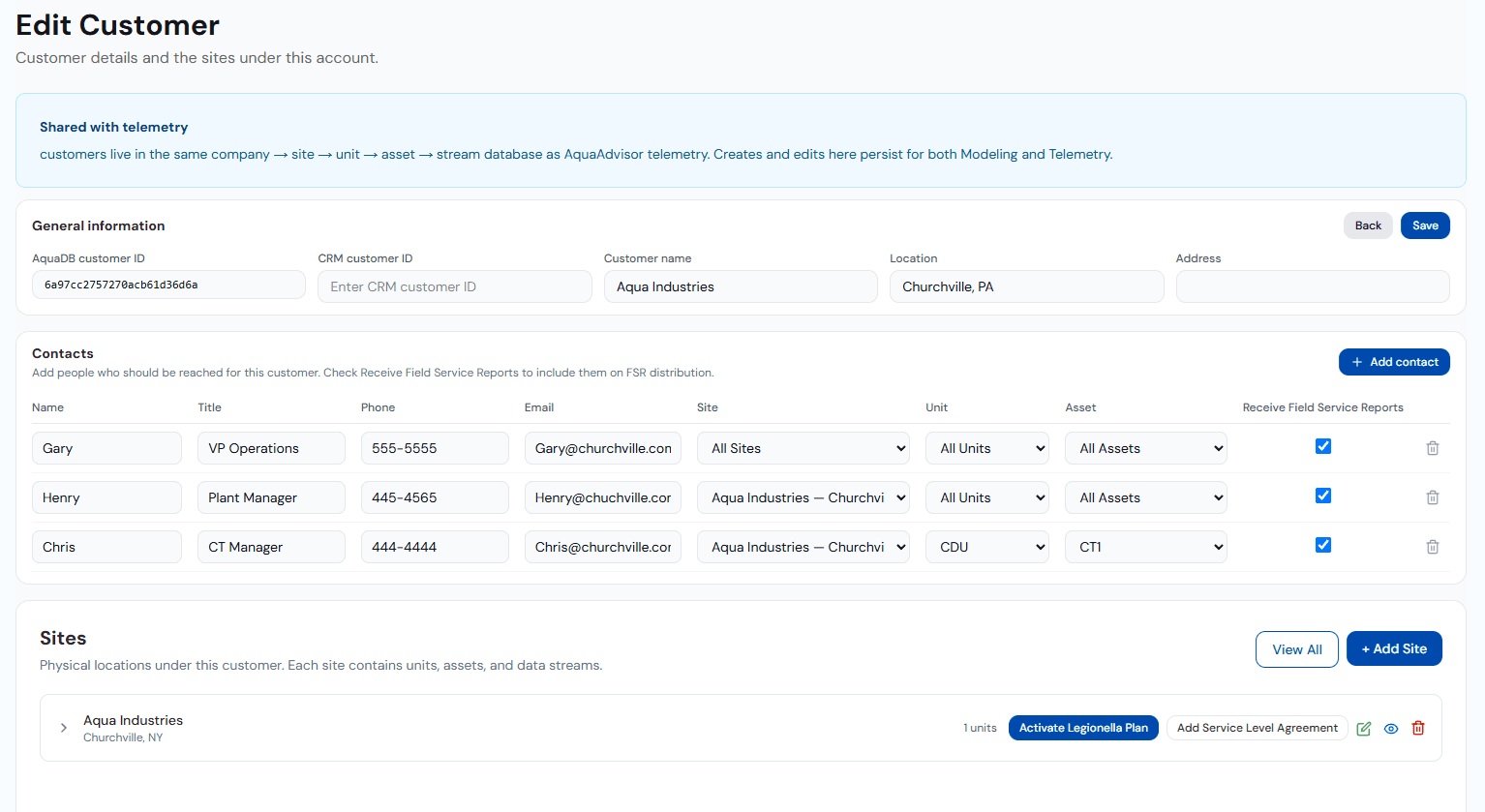1485x812 pixels.
Task: Open the Asset dropdown for Gary
Action: coord(1146,448)
